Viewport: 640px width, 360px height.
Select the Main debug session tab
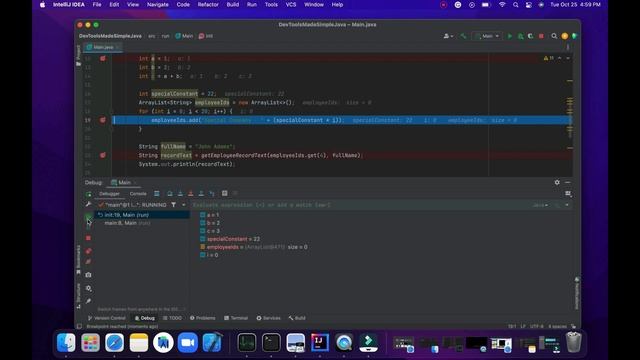point(124,182)
